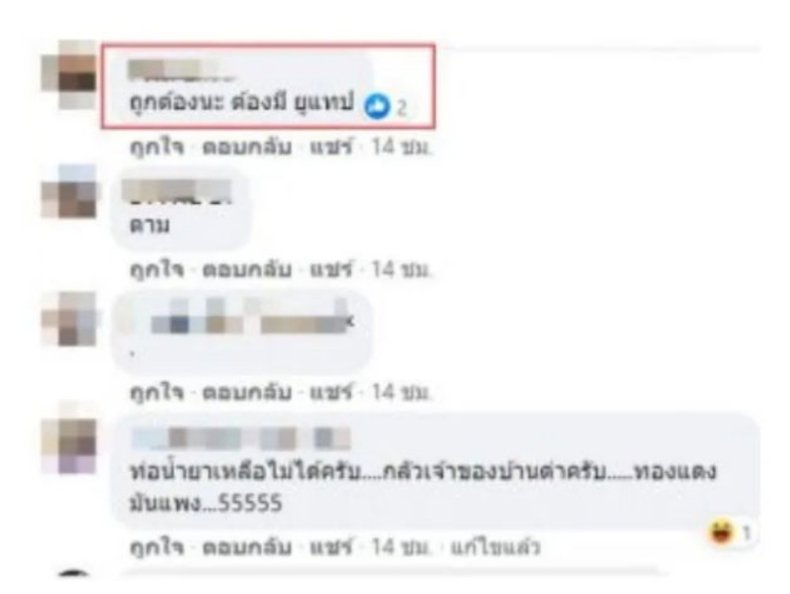The width and height of the screenshot is (790, 594).
Task: Click the blue like reaction icon on first comment
Action: click(x=377, y=107)
